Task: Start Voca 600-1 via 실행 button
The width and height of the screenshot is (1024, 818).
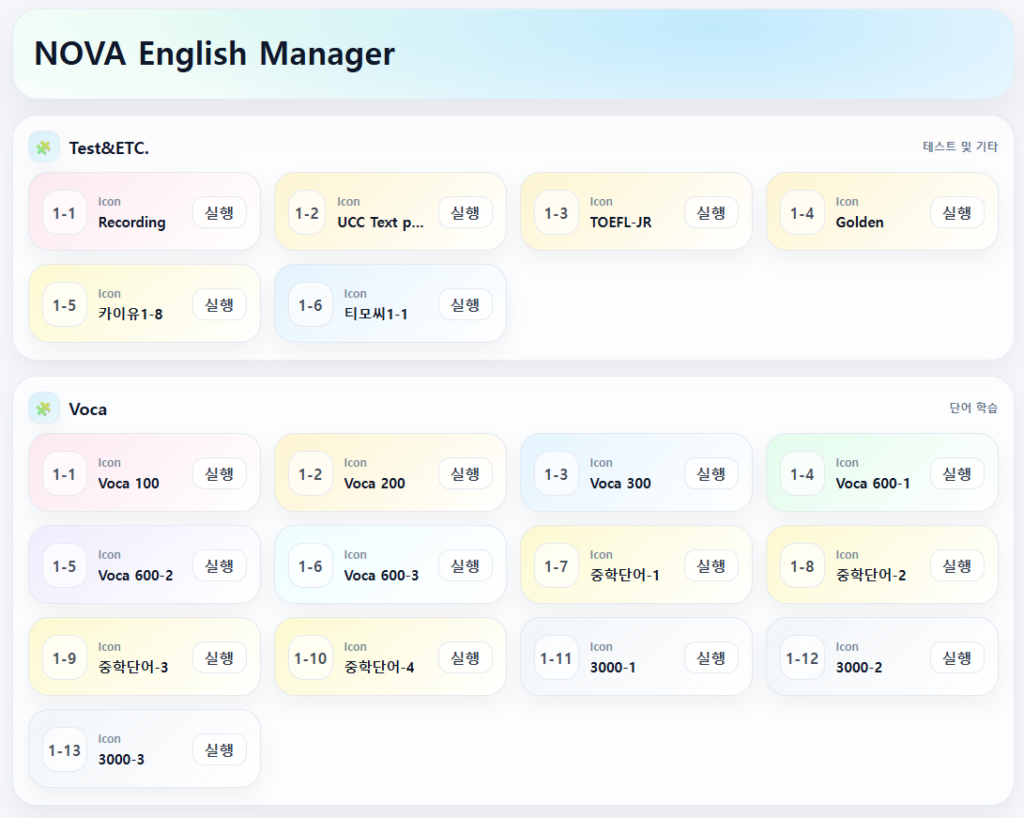Action: tap(957, 473)
